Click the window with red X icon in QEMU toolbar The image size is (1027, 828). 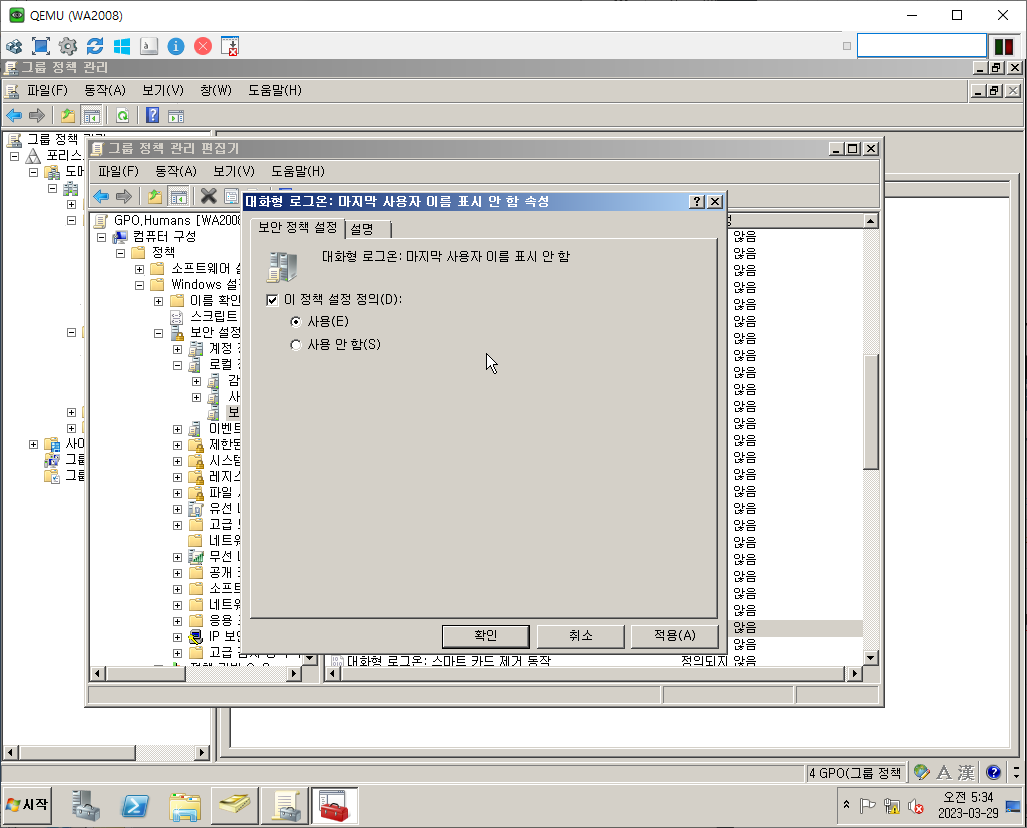pyautogui.click(x=230, y=46)
